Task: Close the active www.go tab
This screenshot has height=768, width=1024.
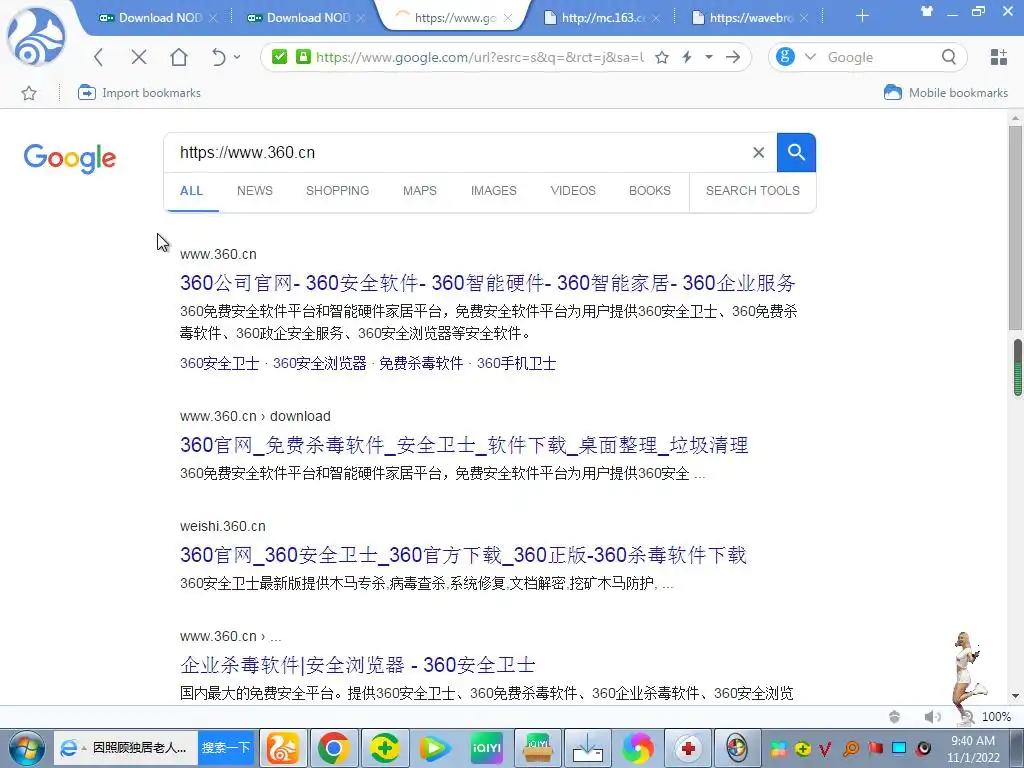Action: pos(508,18)
